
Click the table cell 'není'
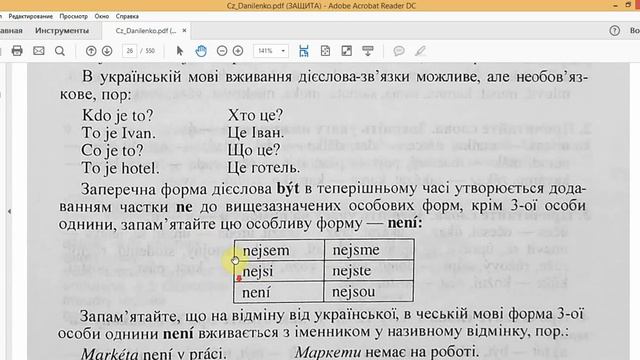279,292
